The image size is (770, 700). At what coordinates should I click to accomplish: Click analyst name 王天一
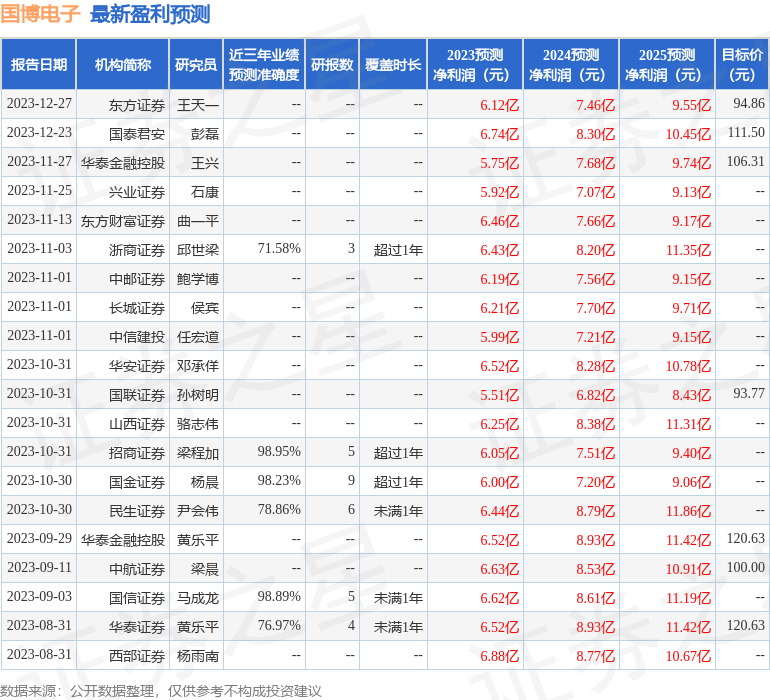pyautogui.click(x=198, y=105)
